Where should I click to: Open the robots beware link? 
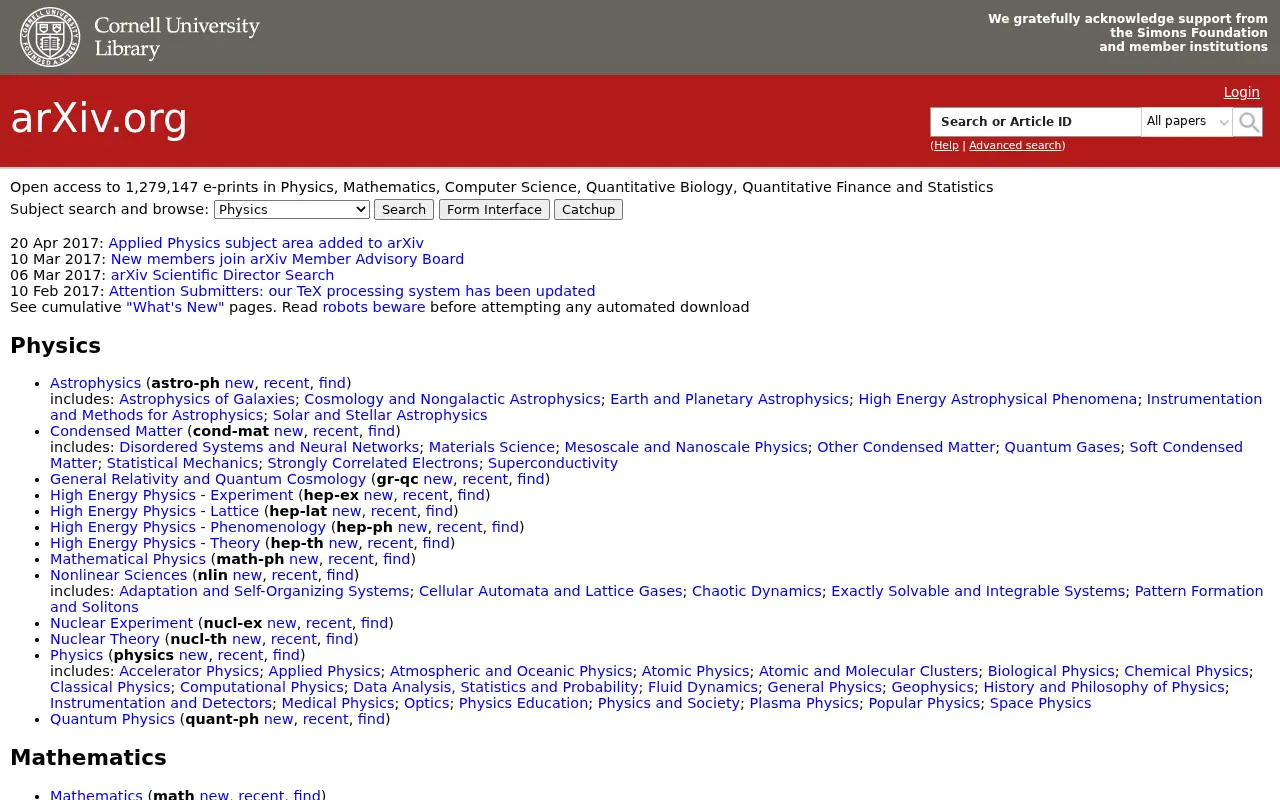pos(373,307)
